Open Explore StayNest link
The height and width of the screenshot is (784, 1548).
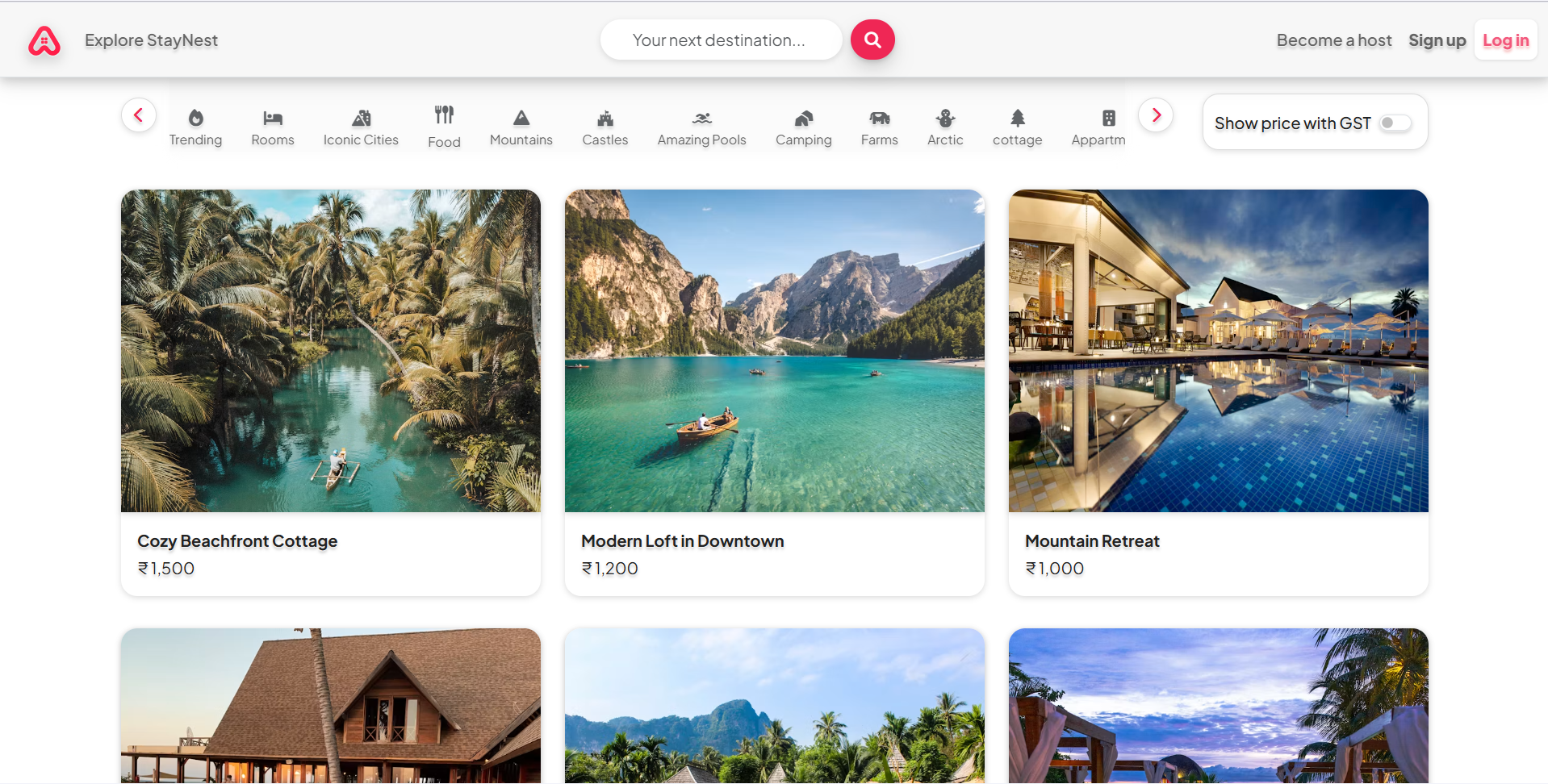(x=151, y=40)
